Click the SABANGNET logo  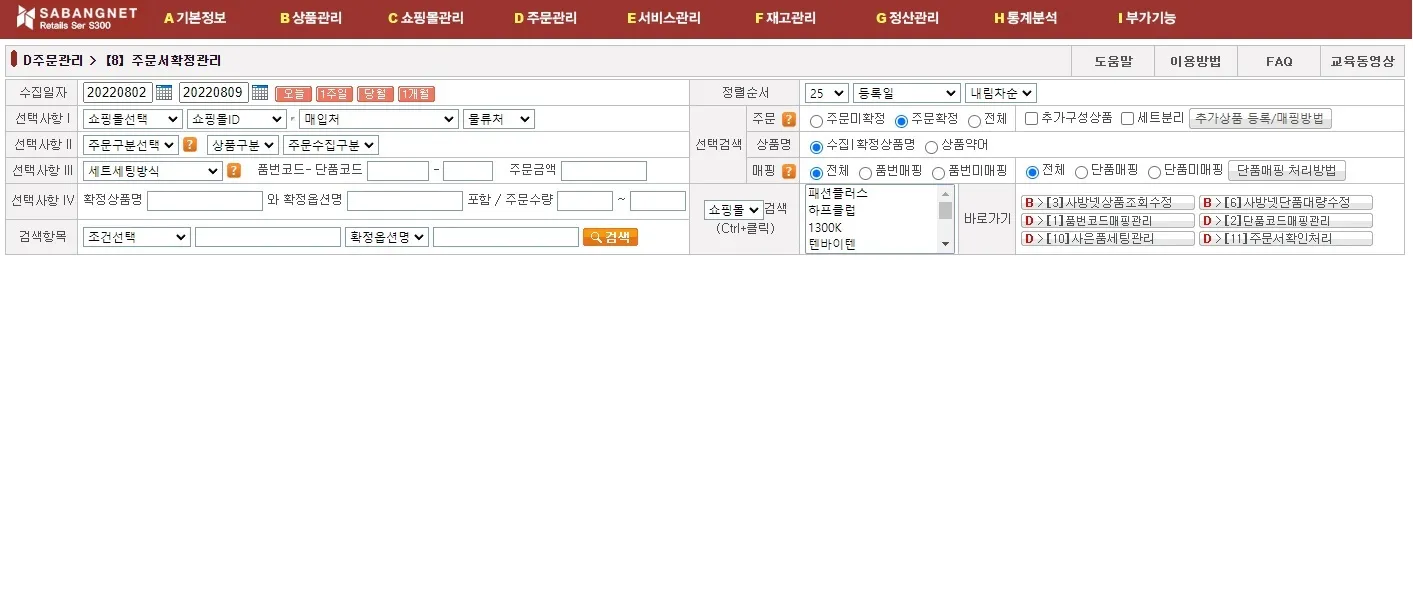[77, 17]
